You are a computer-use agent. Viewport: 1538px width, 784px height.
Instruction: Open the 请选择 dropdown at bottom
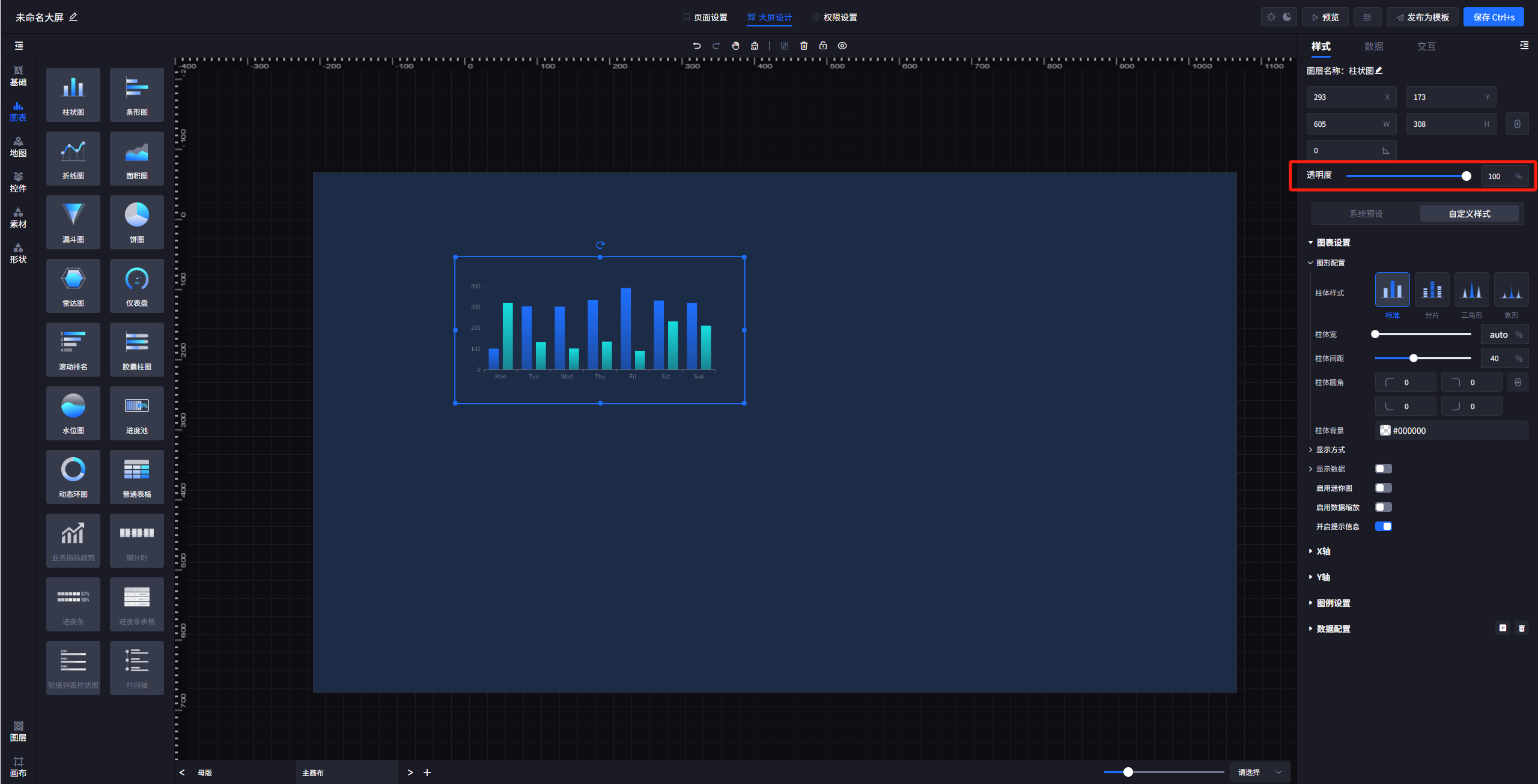point(1260,773)
